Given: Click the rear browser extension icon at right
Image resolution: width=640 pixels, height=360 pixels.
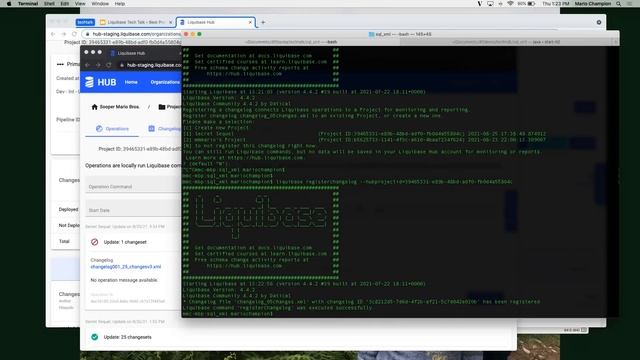Looking at the screenshot, I should (599, 22).
